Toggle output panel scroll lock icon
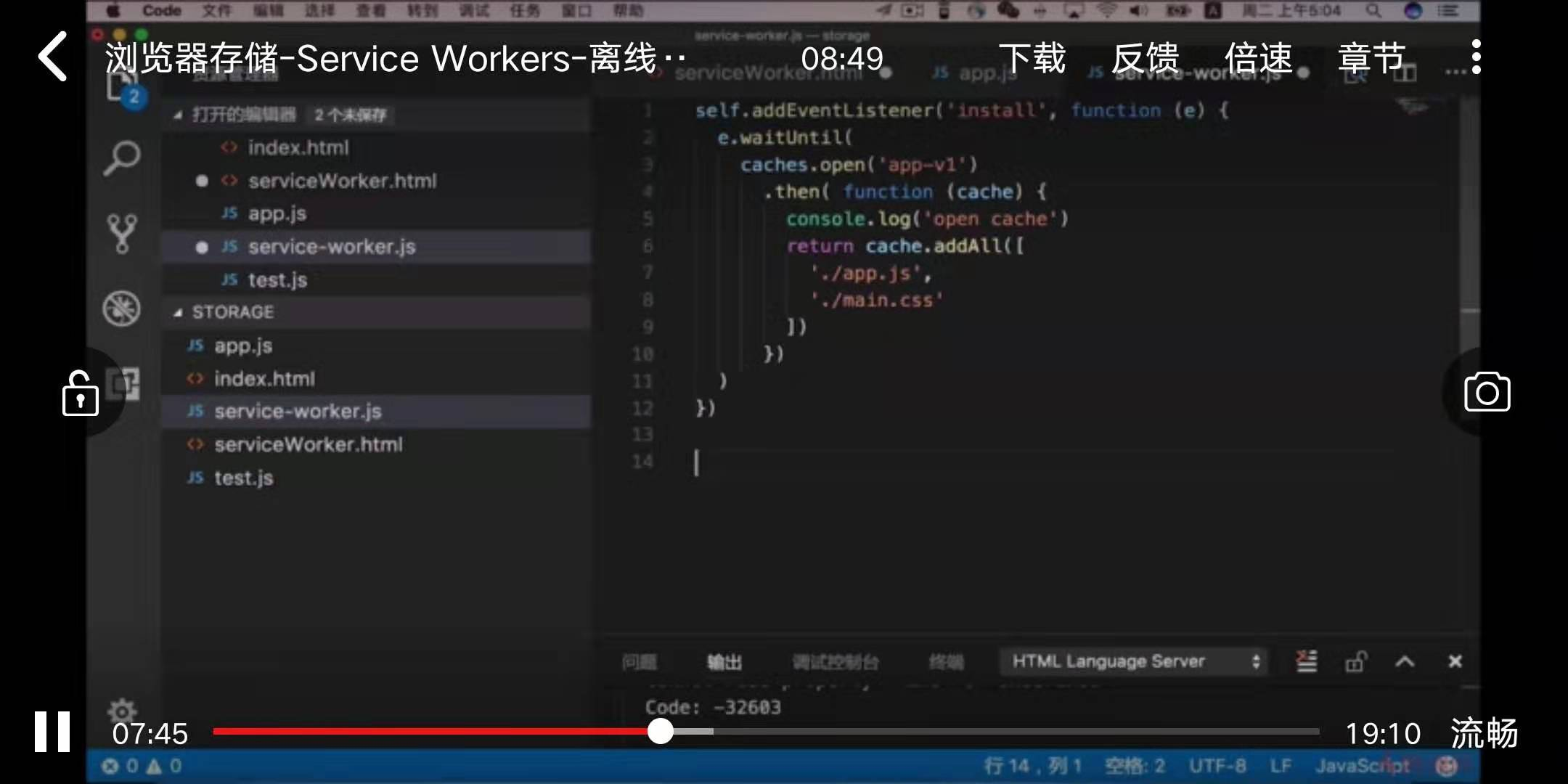Image resolution: width=1568 pixels, height=784 pixels. [x=1355, y=661]
